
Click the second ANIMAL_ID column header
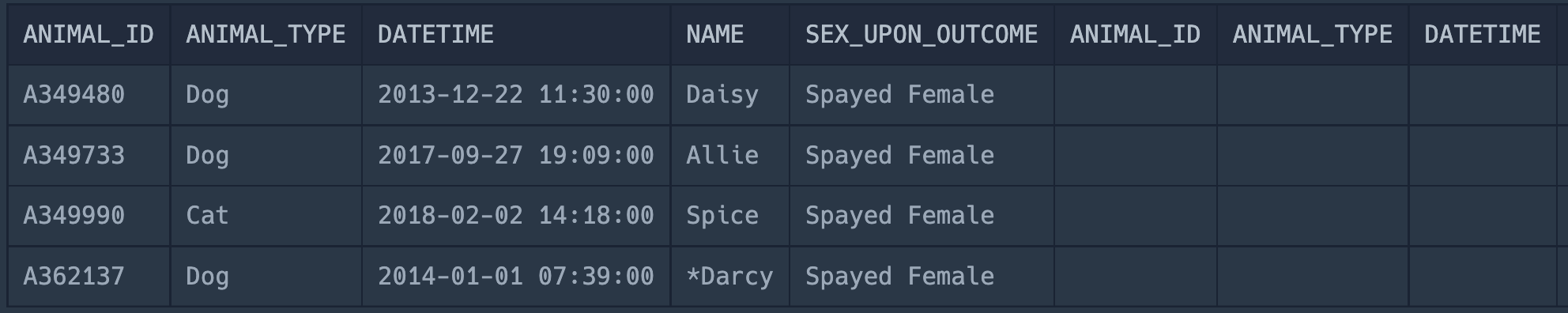tap(1135, 35)
